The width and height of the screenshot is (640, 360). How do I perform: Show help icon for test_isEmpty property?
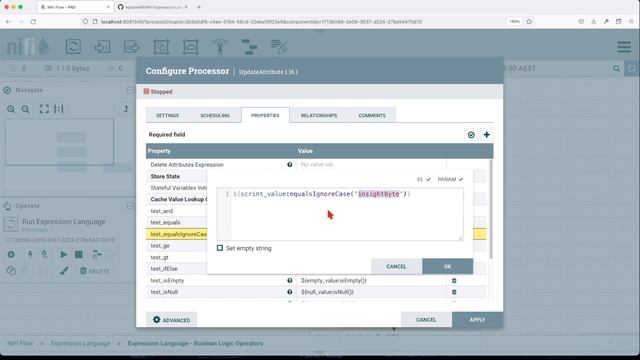[290, 280]
